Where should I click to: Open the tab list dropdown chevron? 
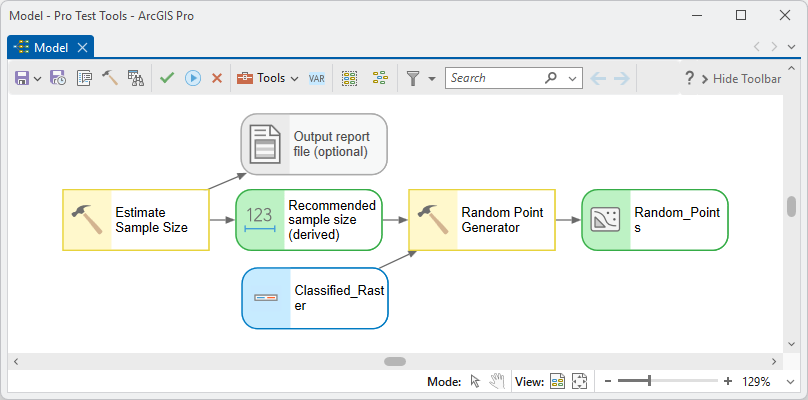click(x=792, y=47)
